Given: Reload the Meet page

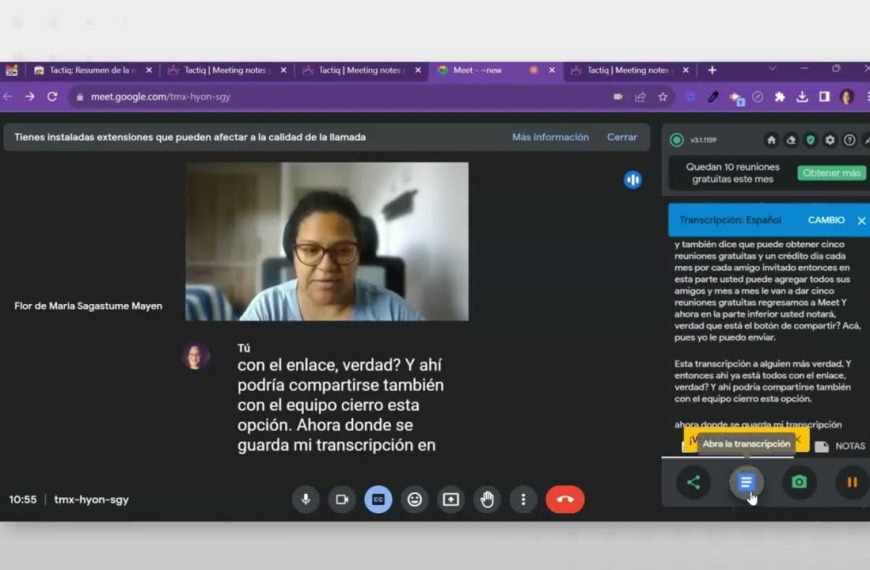Looking at the screenshot, I should click(52, 97).
